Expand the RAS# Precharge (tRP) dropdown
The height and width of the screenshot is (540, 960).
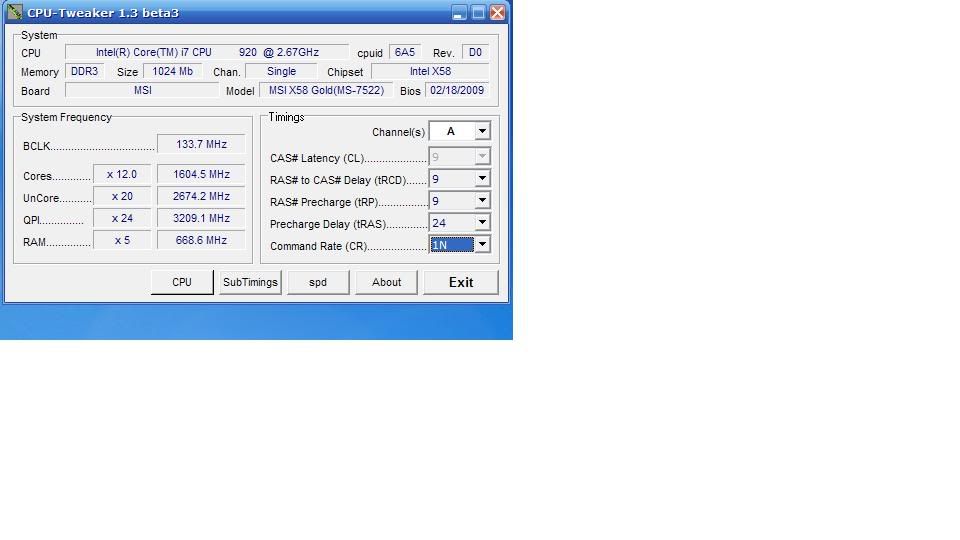click(x=482, y=201)
